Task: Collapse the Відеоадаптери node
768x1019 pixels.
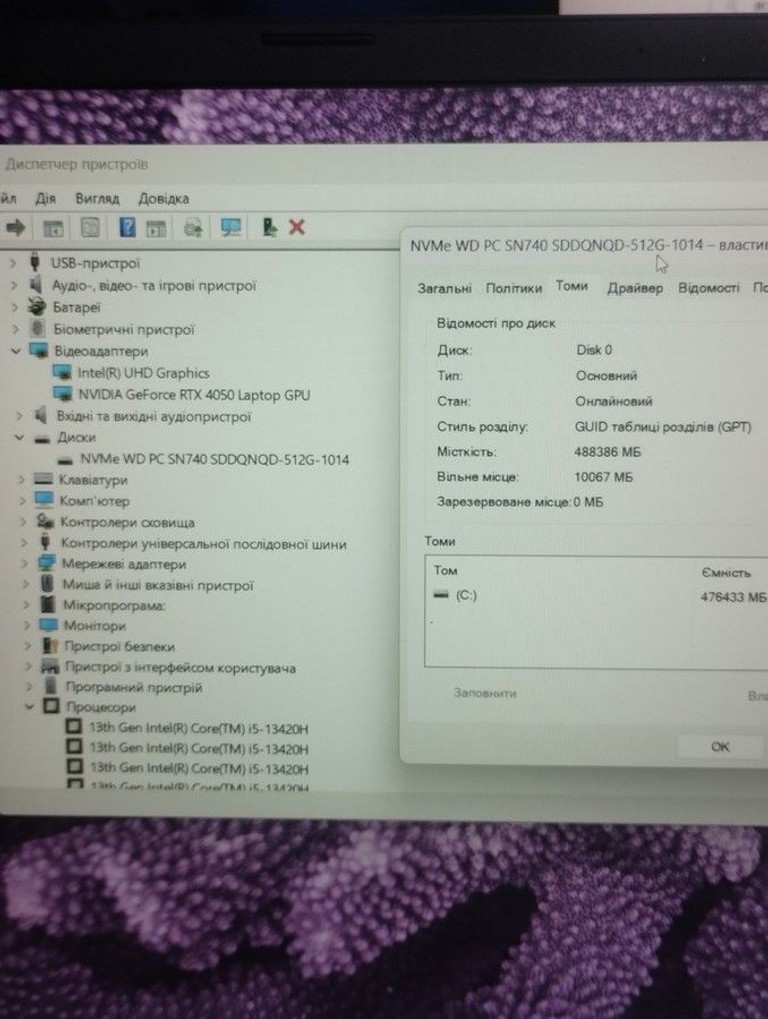Action: tap(16, 352)
